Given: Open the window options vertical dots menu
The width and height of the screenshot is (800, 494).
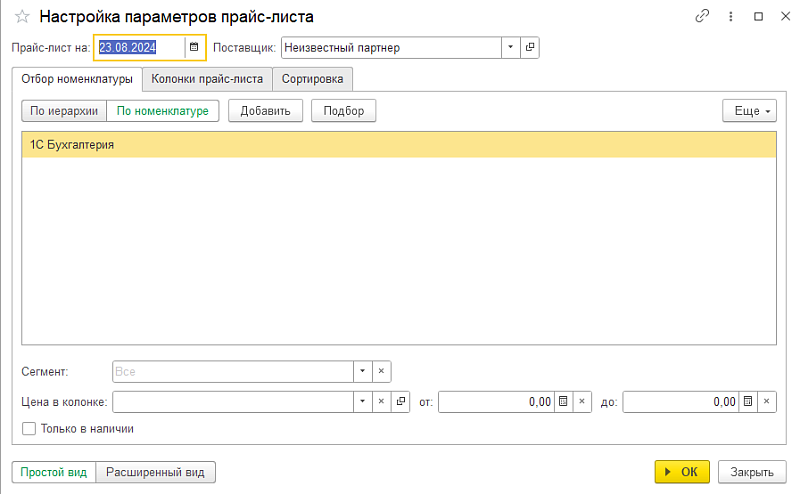Looking at the screenshot, I should [x=730, y=17].
